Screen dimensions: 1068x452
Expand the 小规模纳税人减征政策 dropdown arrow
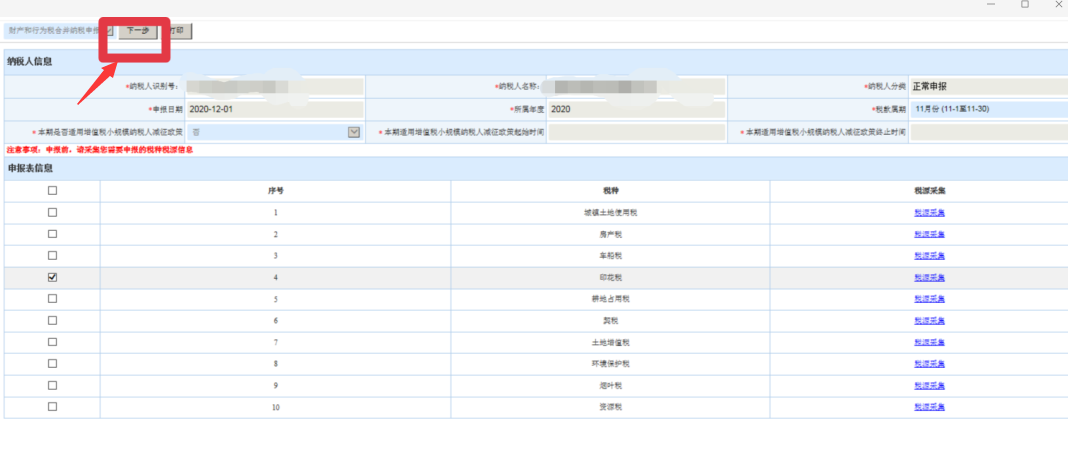tap(353, 132)
